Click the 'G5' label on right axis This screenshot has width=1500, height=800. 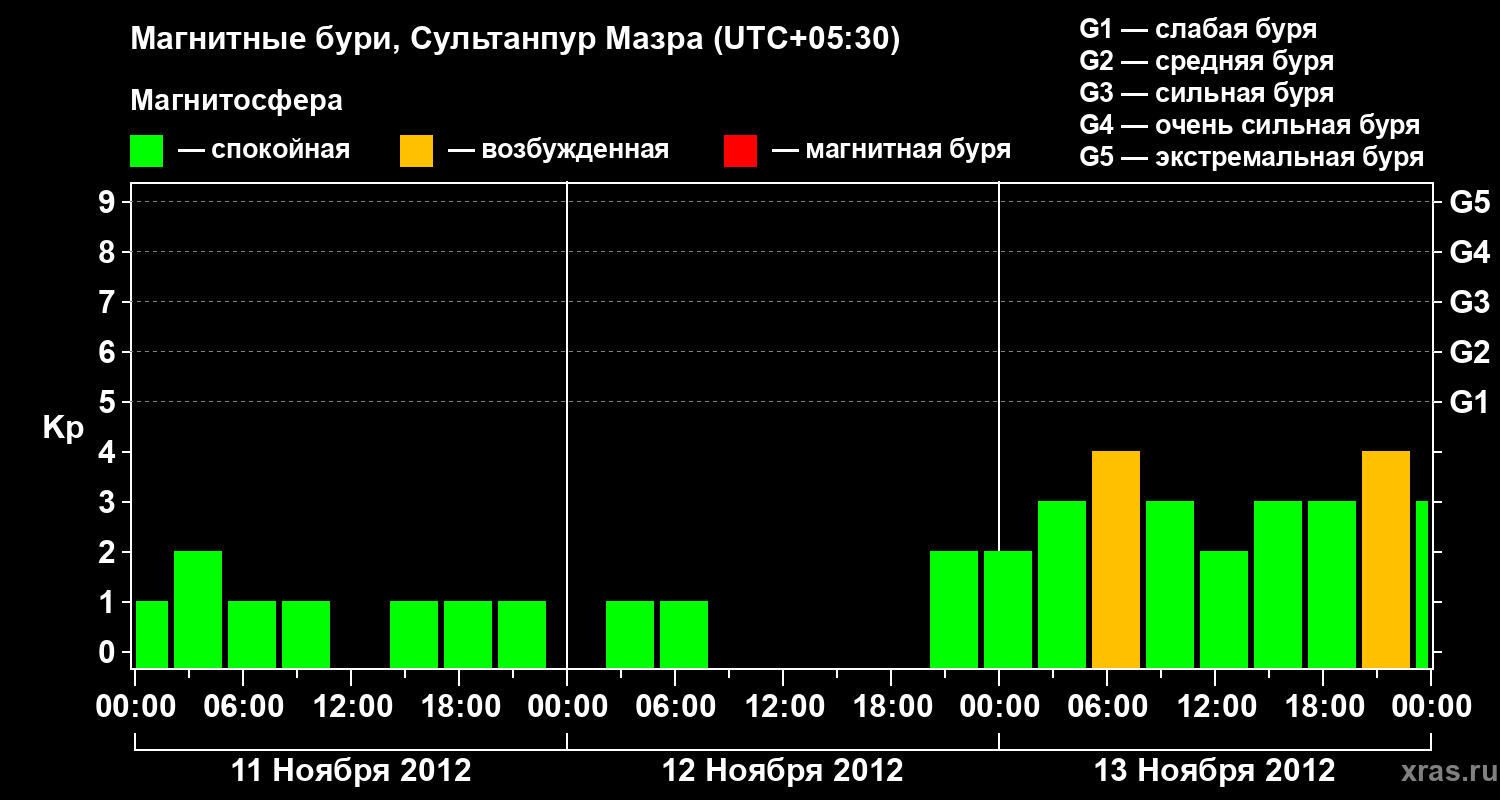point(1469,202)
